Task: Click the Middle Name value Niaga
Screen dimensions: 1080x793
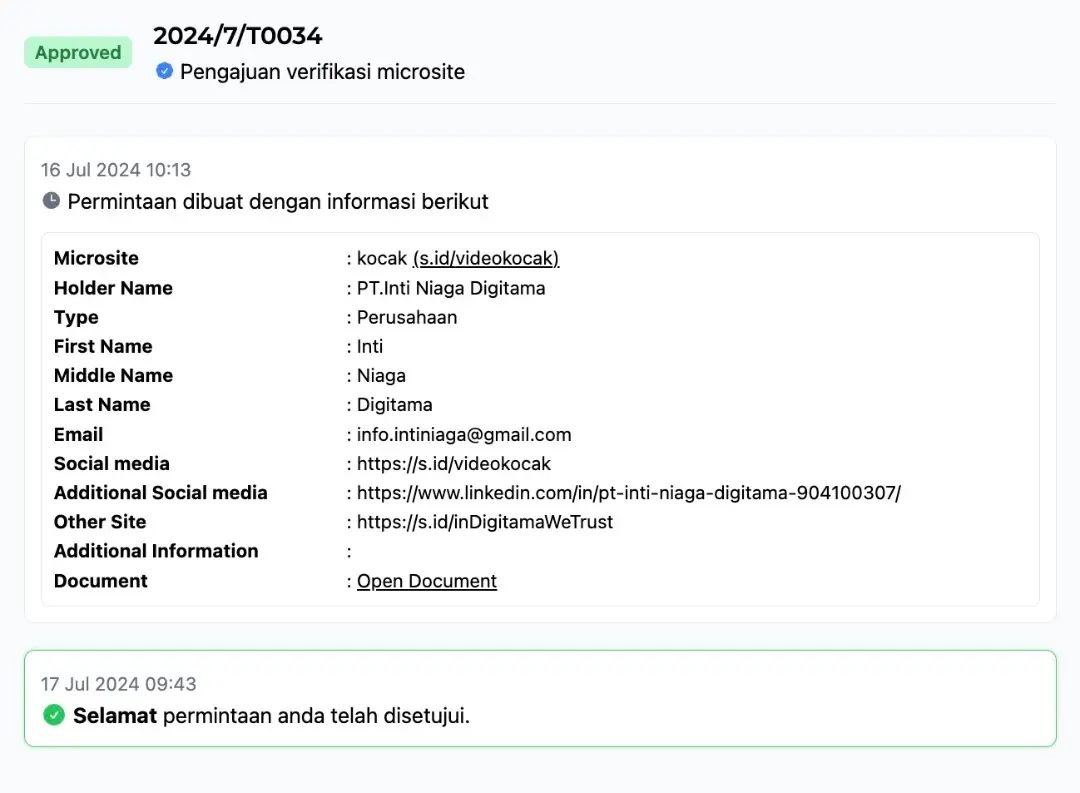Action: pos(381,376)
